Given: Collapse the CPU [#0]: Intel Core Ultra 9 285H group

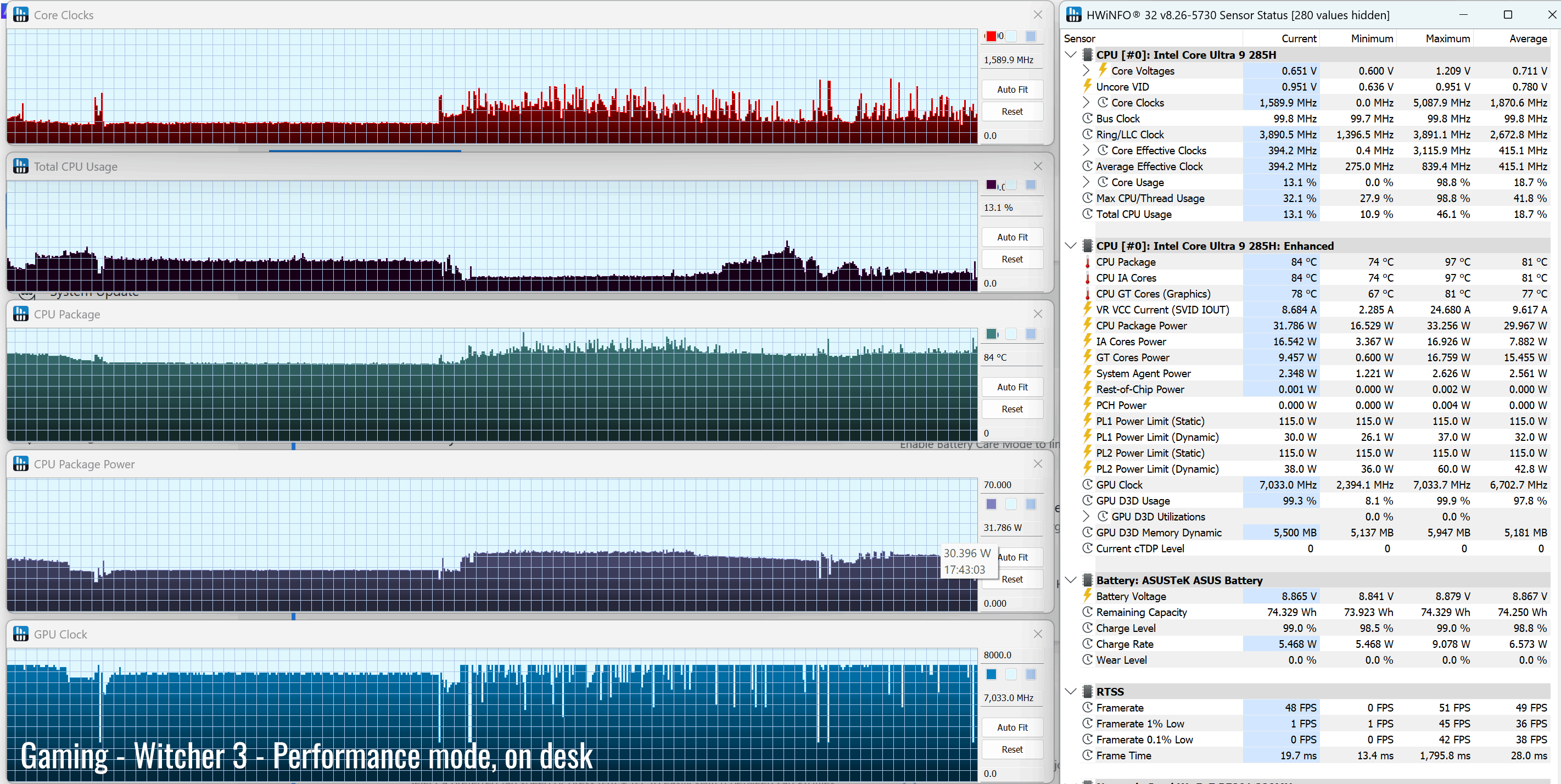Looking at the screenshot, I should [x=1071, y=54].
